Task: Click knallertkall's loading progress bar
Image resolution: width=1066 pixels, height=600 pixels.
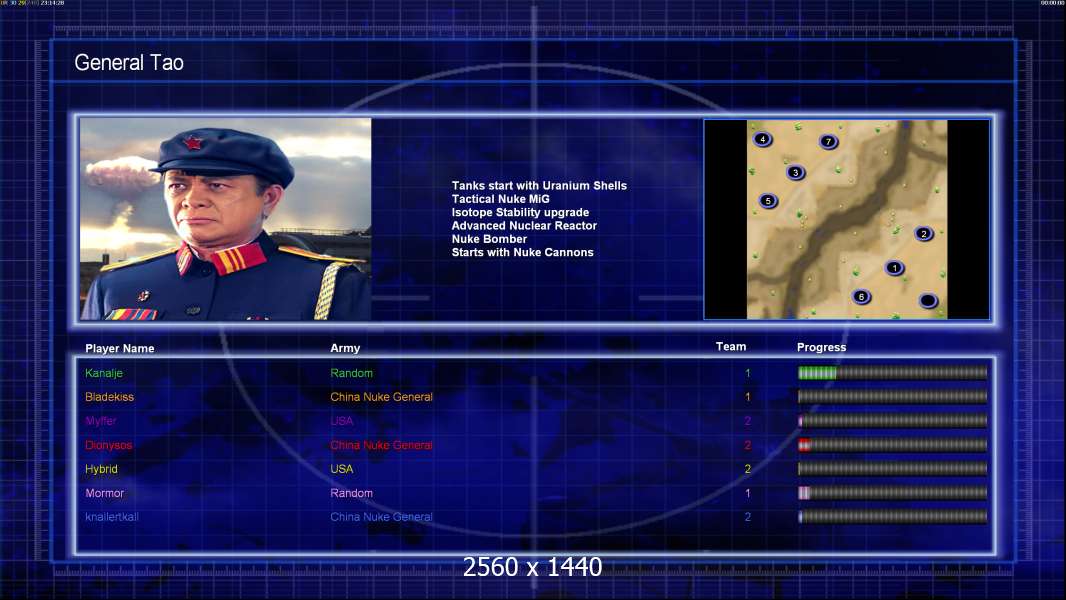Action: pyautogui.click(x=893, y=517)
